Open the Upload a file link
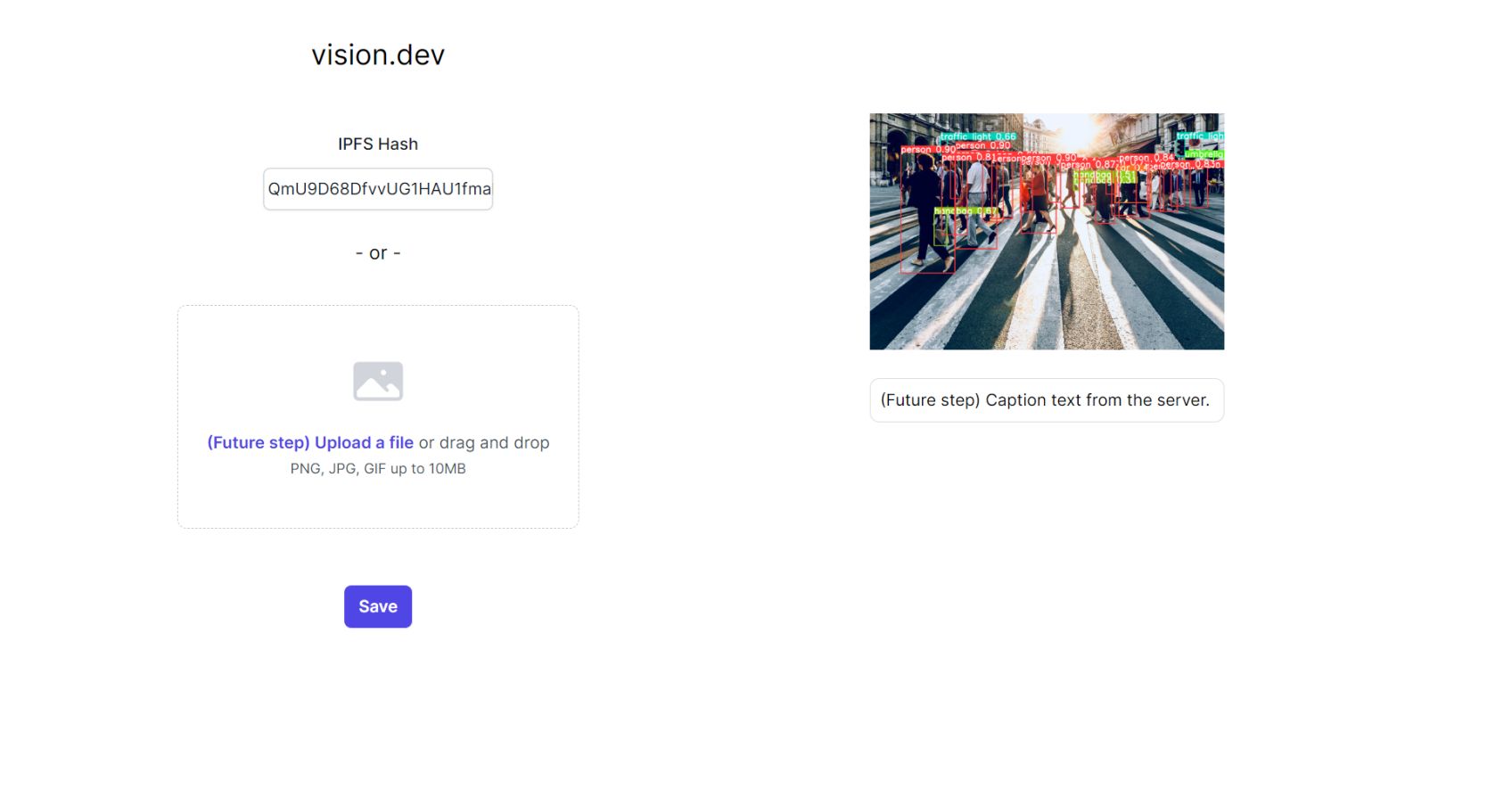The height and width of the screenshot is (806, 1512). coord(310,442)
